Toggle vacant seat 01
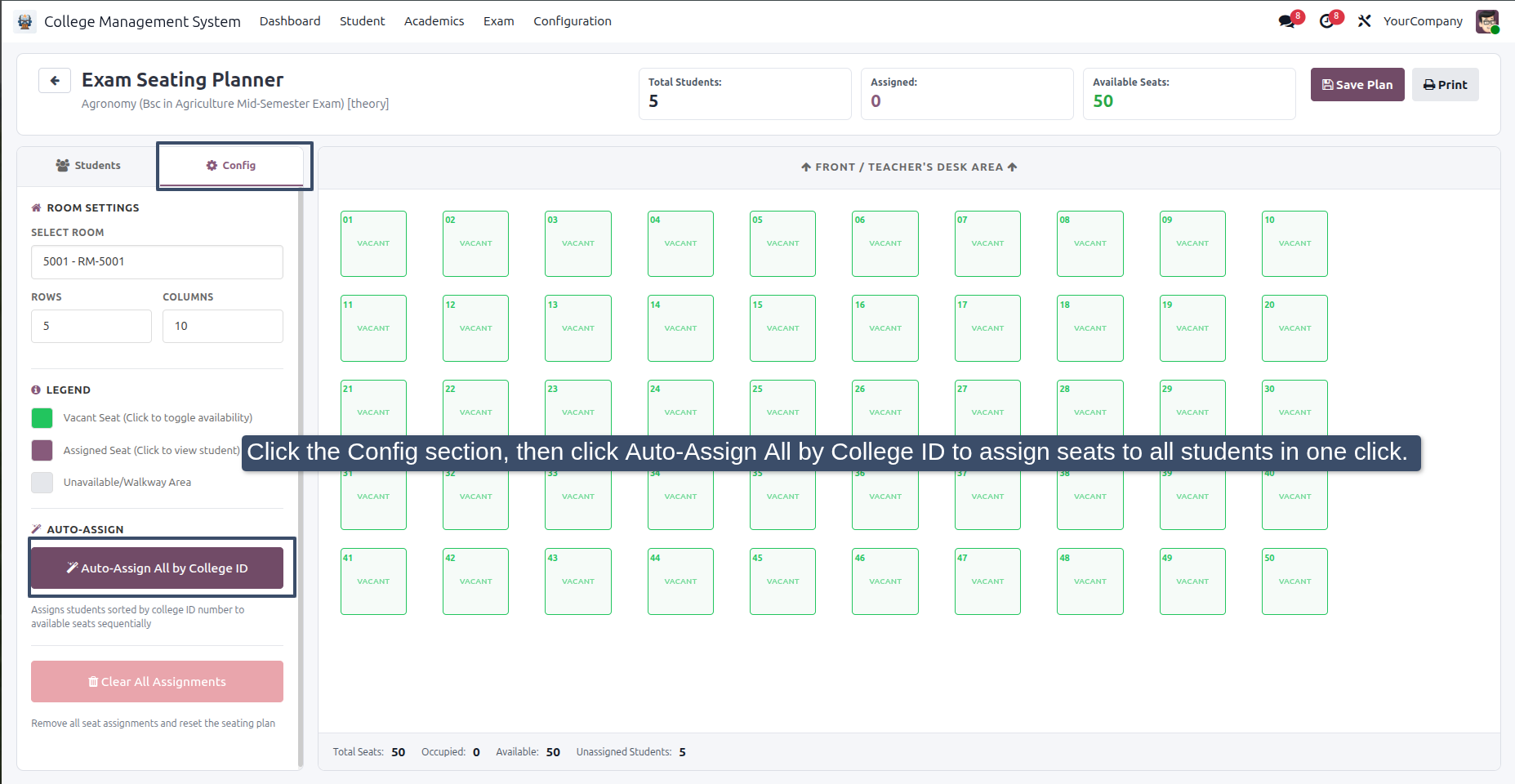The image size is (1515, 784). pyautogui.click(x=373, y=243)
